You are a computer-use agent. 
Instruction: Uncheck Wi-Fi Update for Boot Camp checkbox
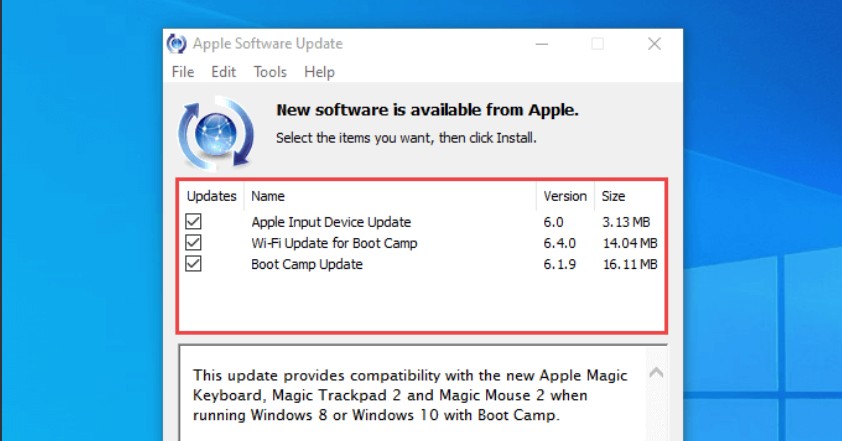194,243
